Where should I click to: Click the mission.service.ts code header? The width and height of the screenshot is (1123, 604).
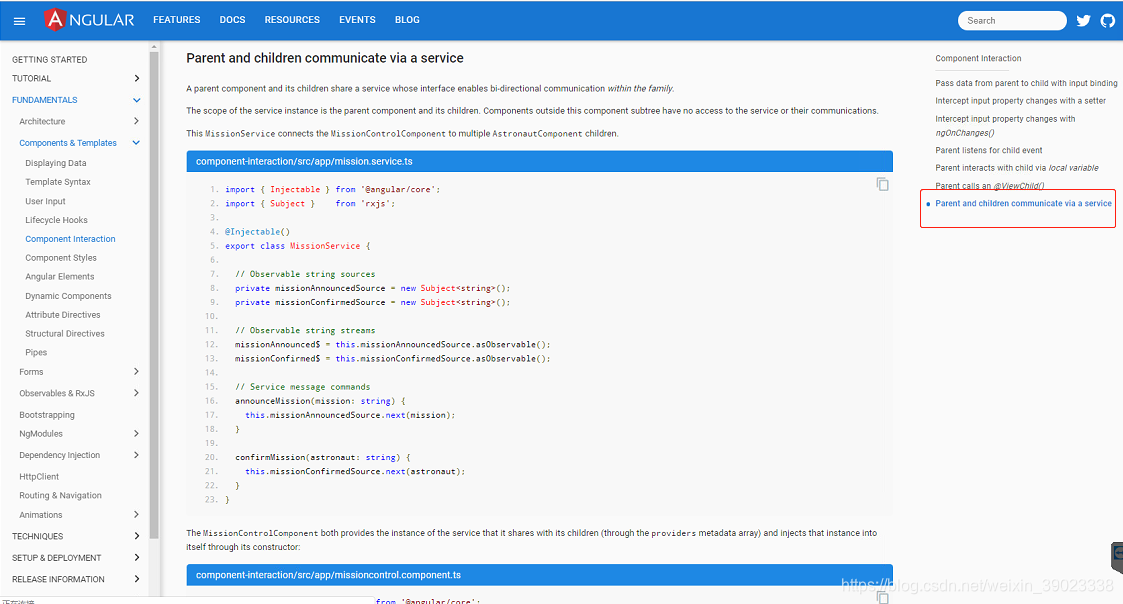539,161
